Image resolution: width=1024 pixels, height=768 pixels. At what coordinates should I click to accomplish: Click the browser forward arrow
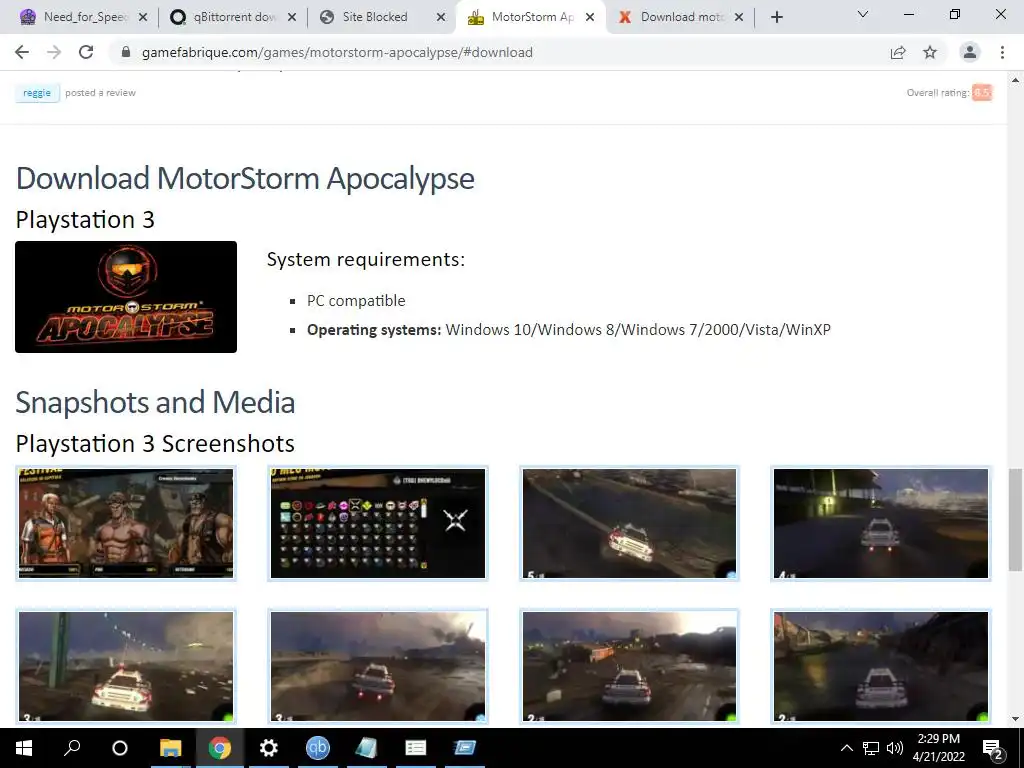coord(54,52)
